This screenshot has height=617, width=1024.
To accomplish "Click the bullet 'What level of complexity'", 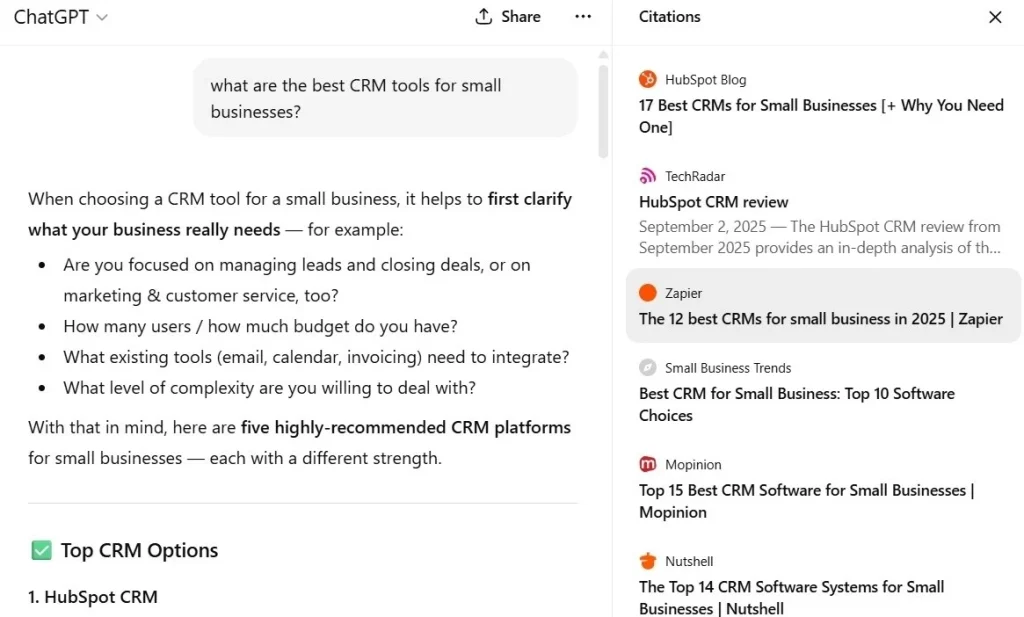I will point(269,388).
